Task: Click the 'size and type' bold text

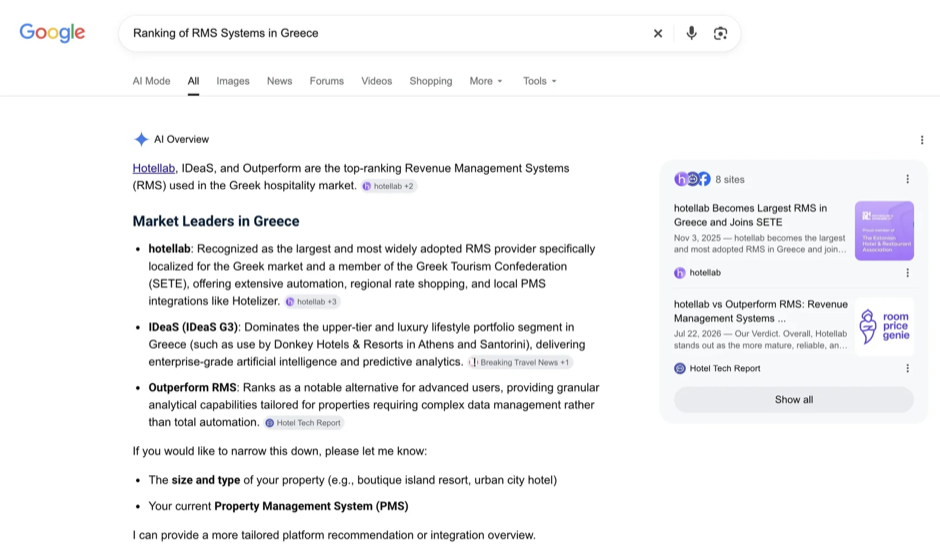Action: (206, 480)
